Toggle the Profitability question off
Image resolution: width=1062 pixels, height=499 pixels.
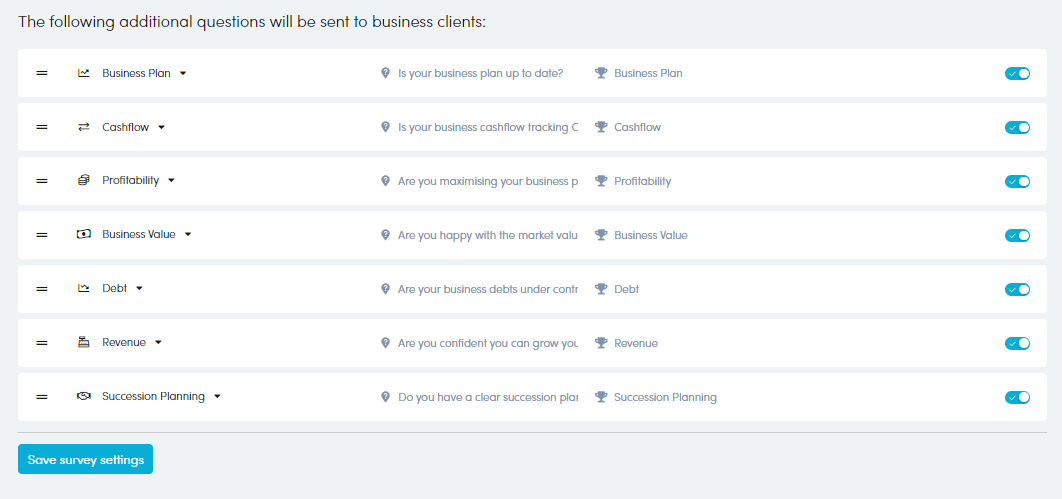click(1017, 181)
